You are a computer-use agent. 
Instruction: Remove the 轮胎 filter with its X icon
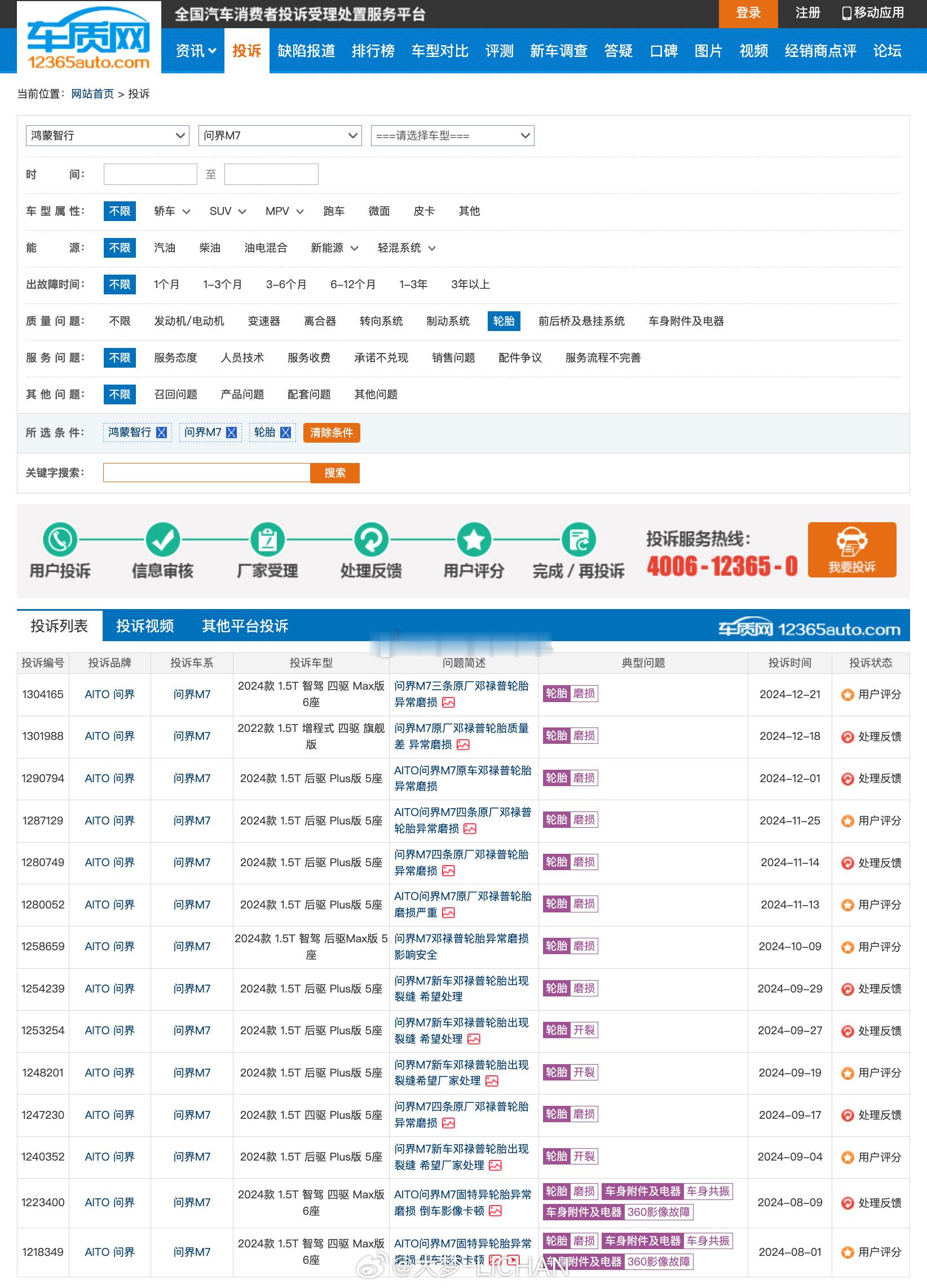click(x=286, y=433)
